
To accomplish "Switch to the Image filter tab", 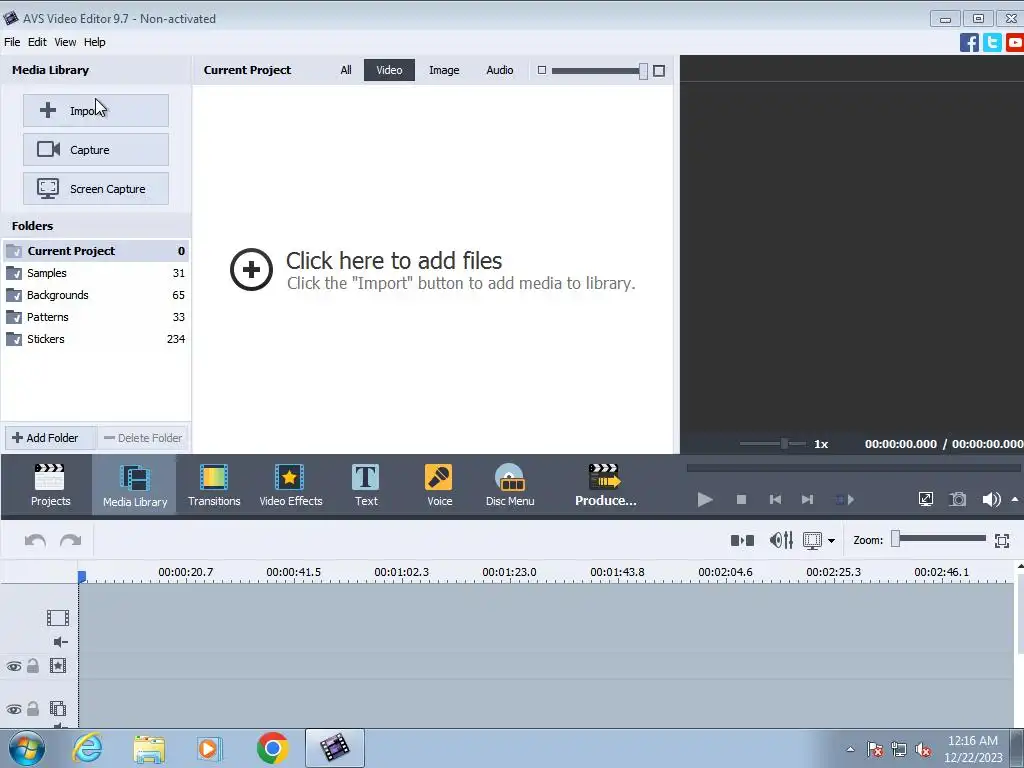I will click(x=444, y=70).
